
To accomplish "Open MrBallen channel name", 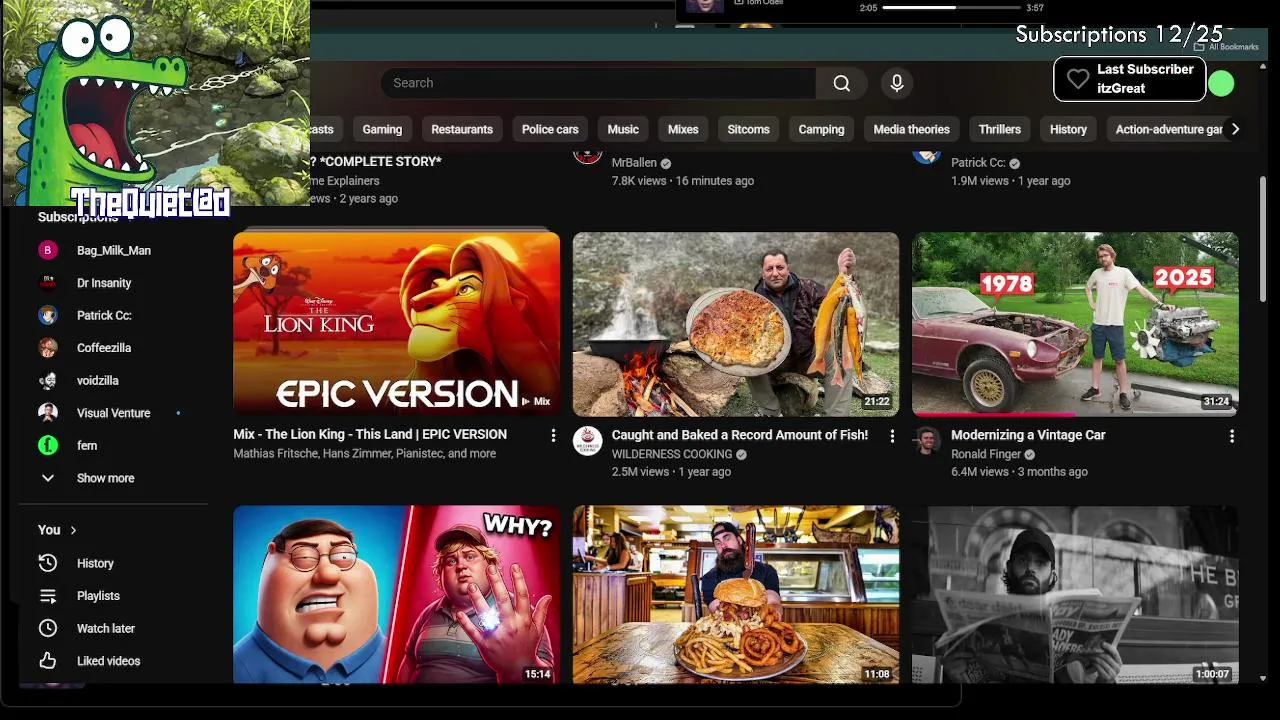I will coord(634,163).
